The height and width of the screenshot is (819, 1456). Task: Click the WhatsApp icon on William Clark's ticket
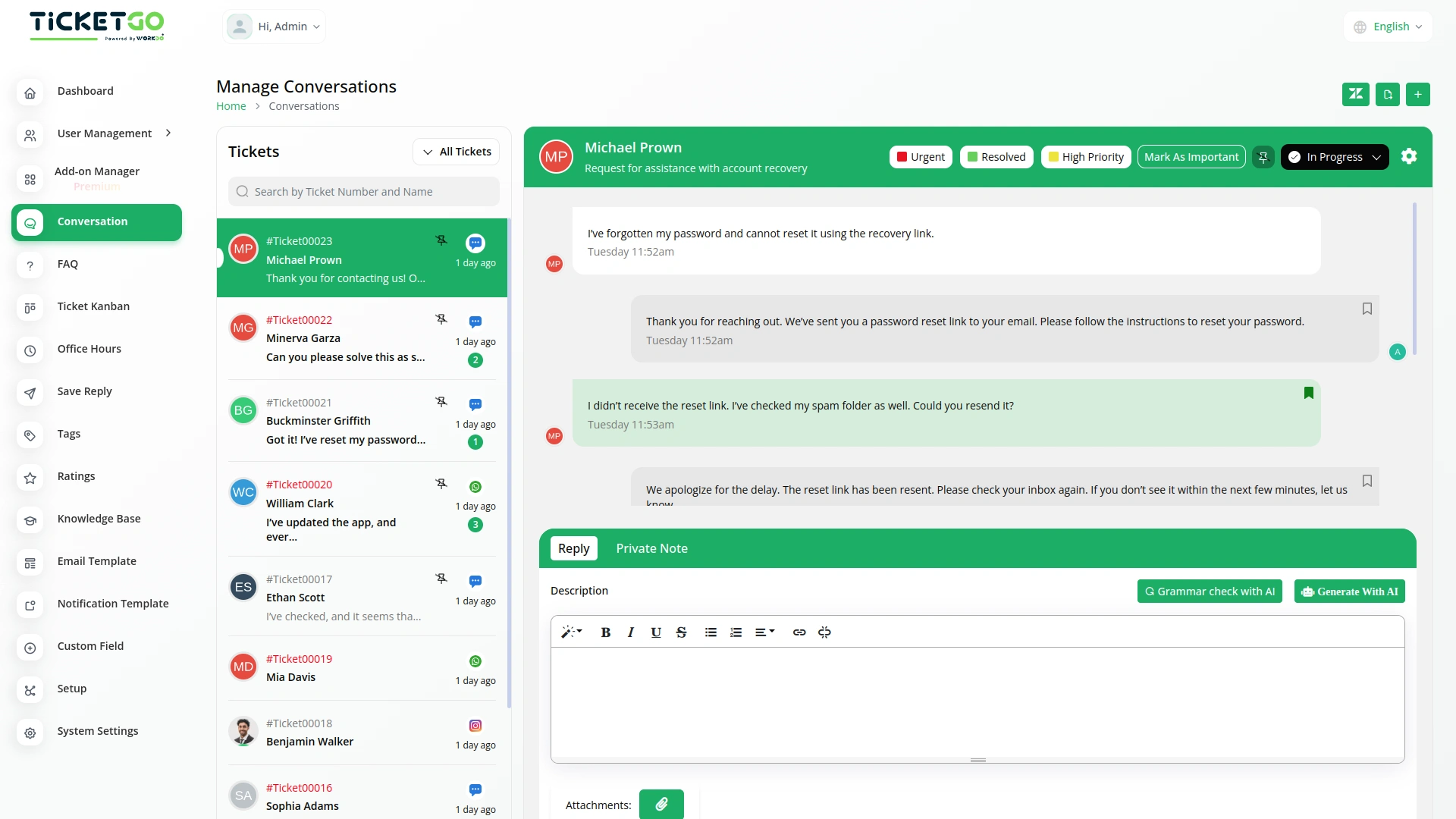coord(475,486)
